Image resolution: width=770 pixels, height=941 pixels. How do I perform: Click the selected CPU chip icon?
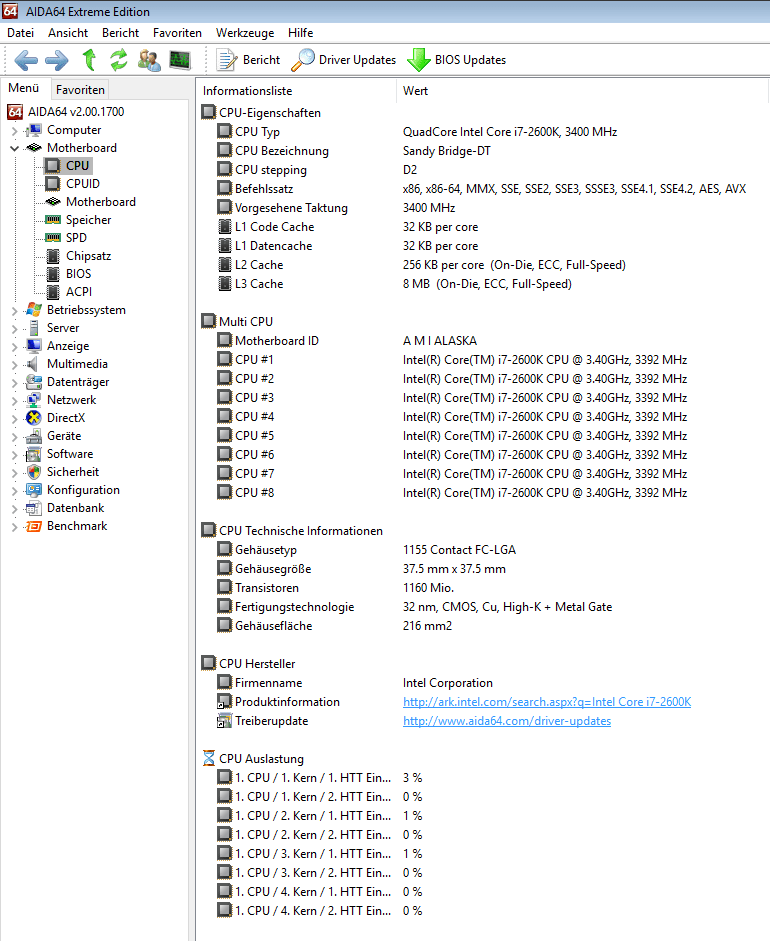coord(53,166)
